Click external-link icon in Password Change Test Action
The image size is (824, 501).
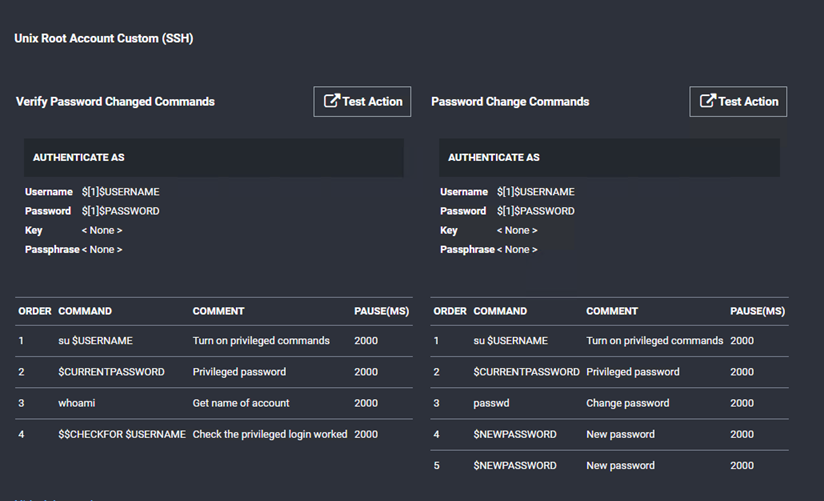708,101
